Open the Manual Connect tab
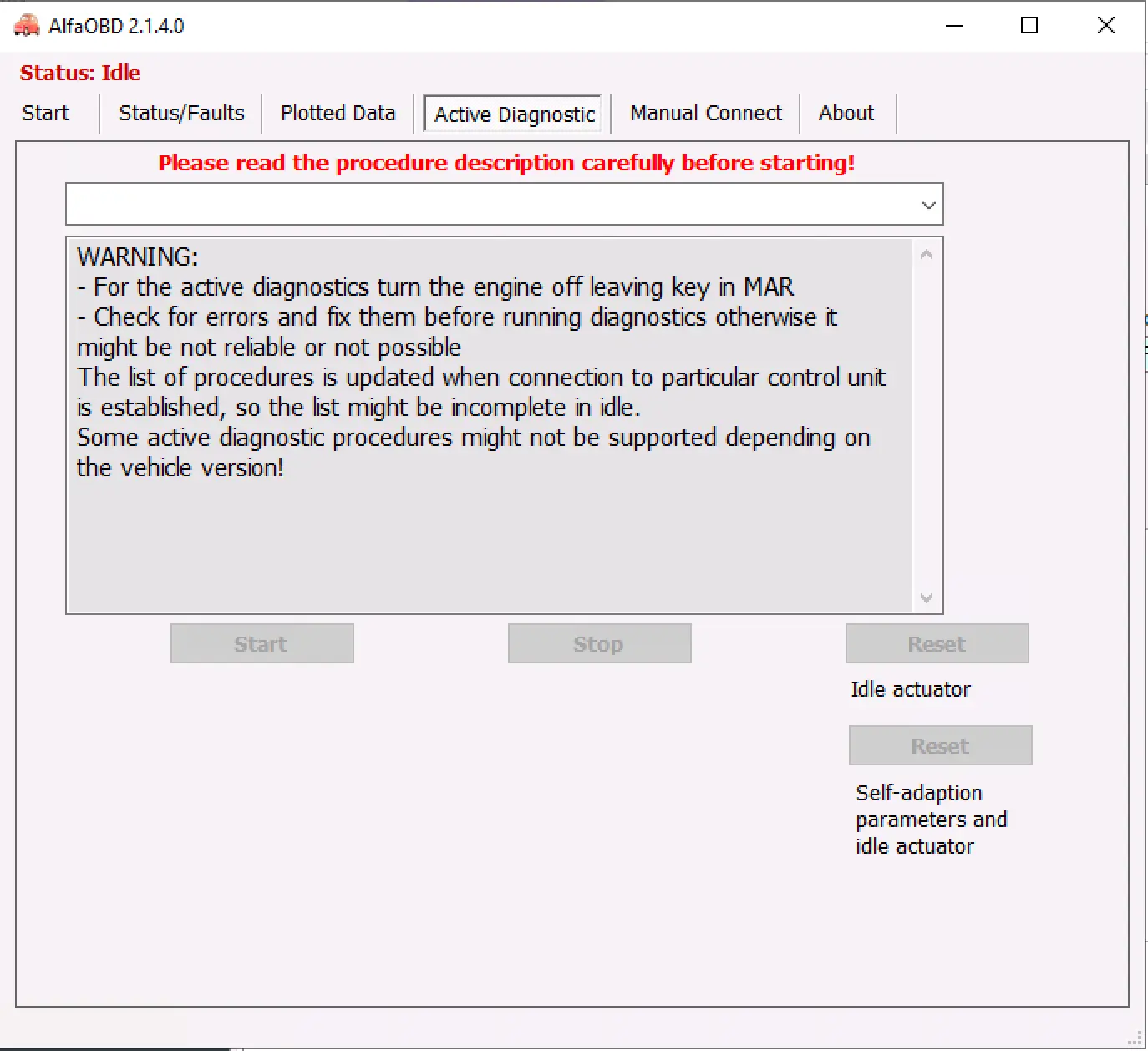1148x1051 pixels. click(706, 114)
